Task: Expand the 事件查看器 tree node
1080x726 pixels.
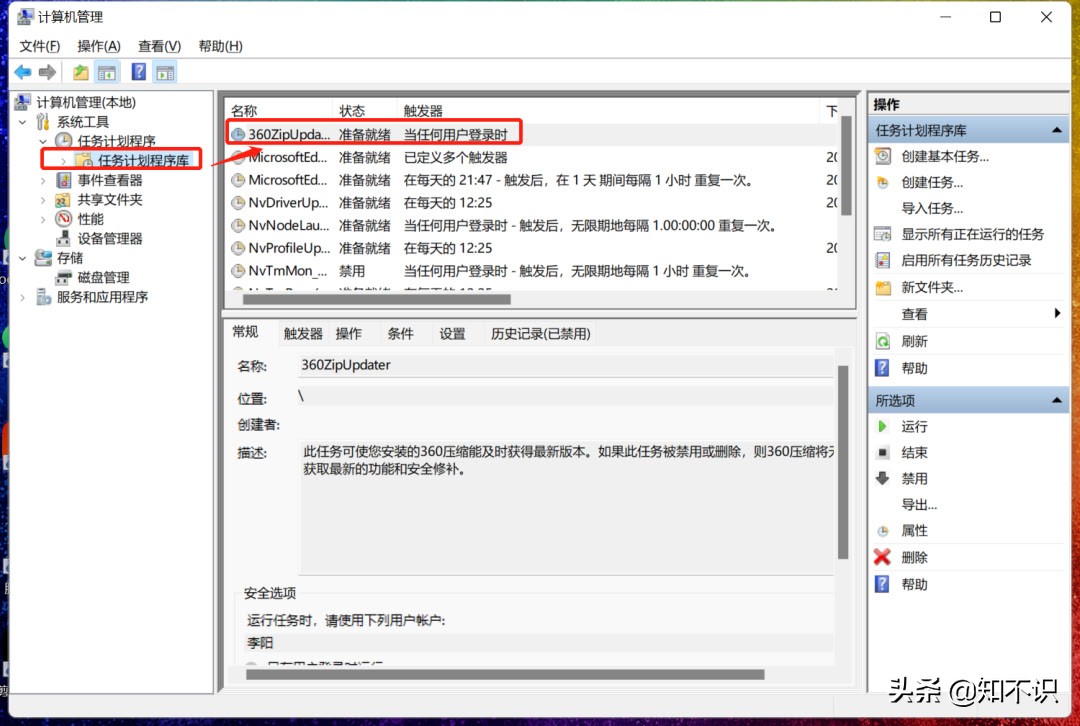Action: [43, 180]
